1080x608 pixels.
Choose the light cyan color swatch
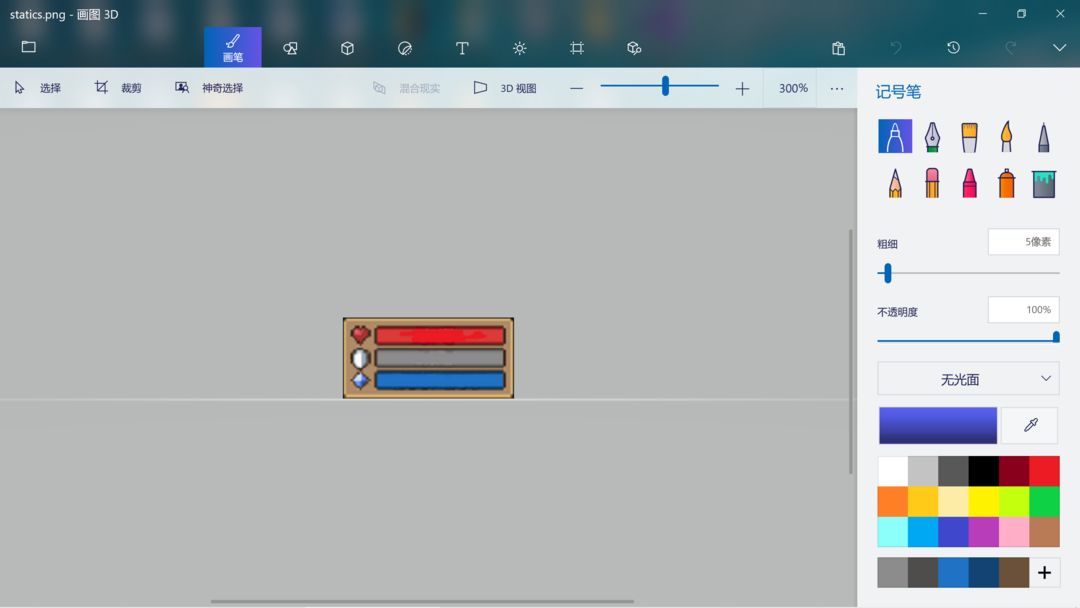click(893, 532)
